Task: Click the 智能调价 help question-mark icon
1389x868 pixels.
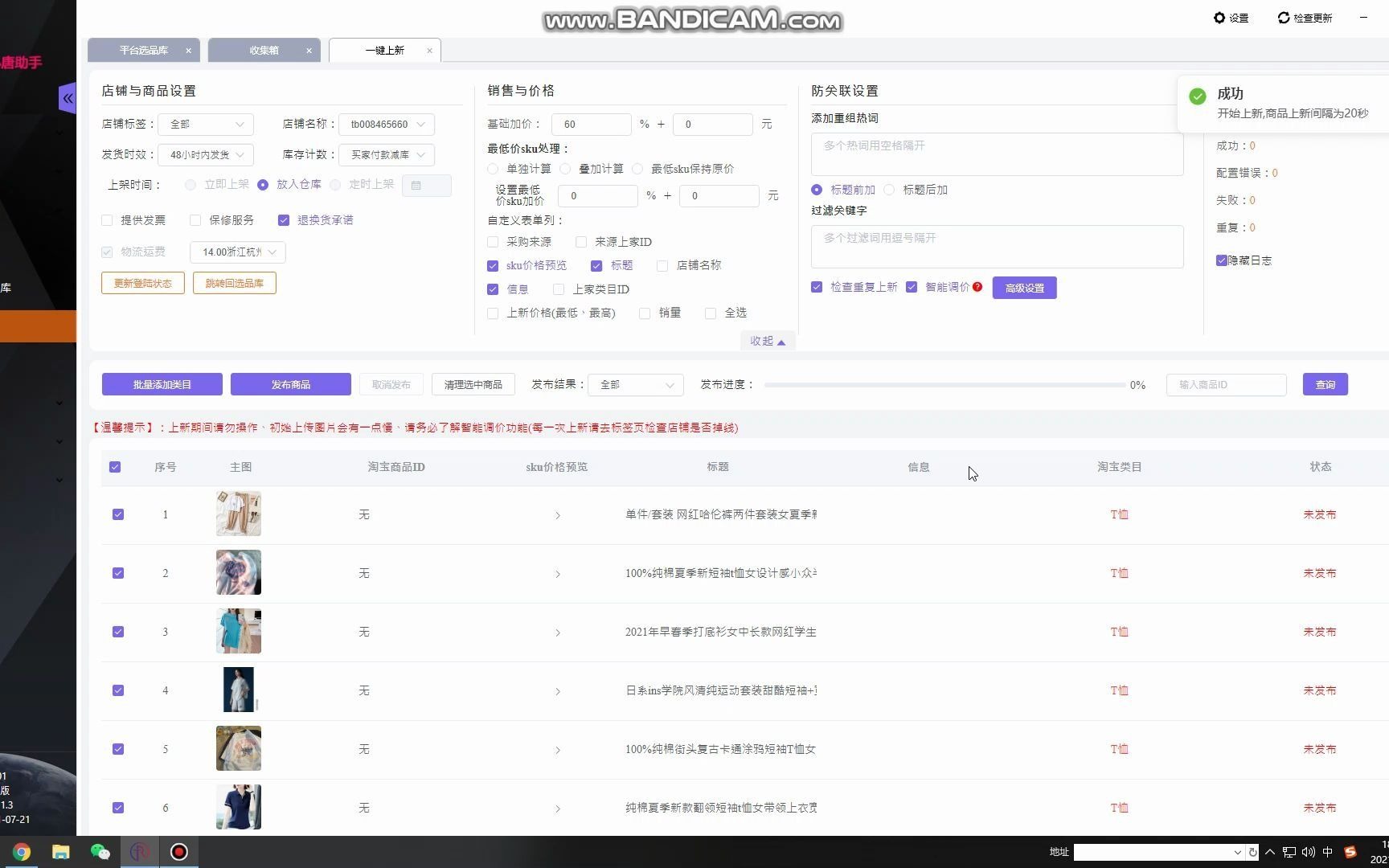Action: 977,286
